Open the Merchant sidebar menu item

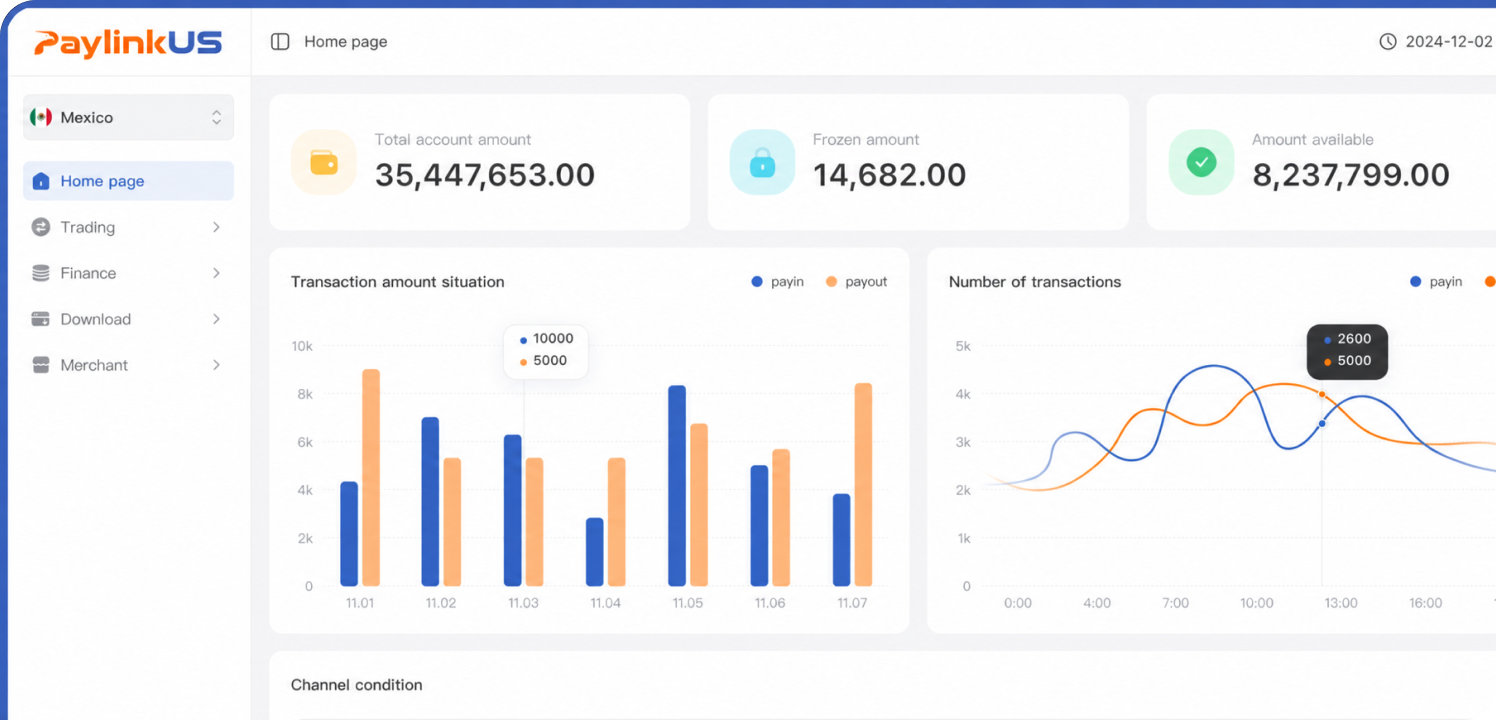pyautogui.click(x=128, y=365)
